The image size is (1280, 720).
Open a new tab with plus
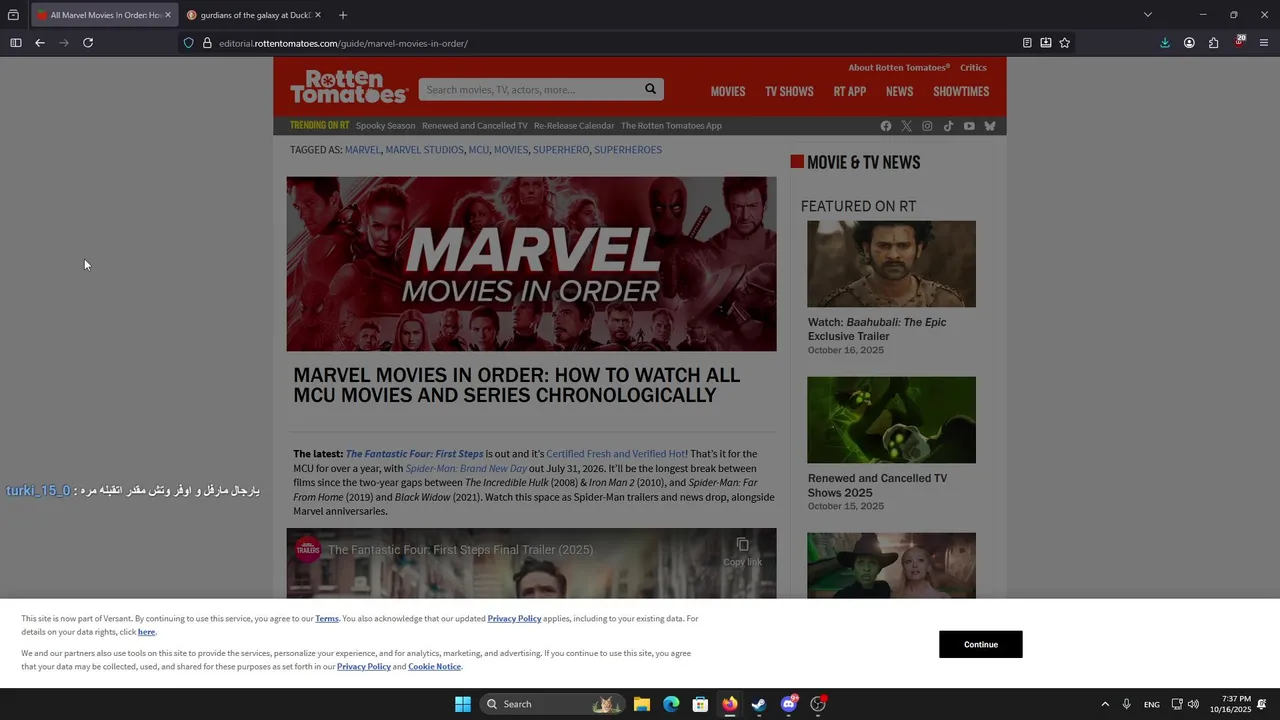pos(343,15)
